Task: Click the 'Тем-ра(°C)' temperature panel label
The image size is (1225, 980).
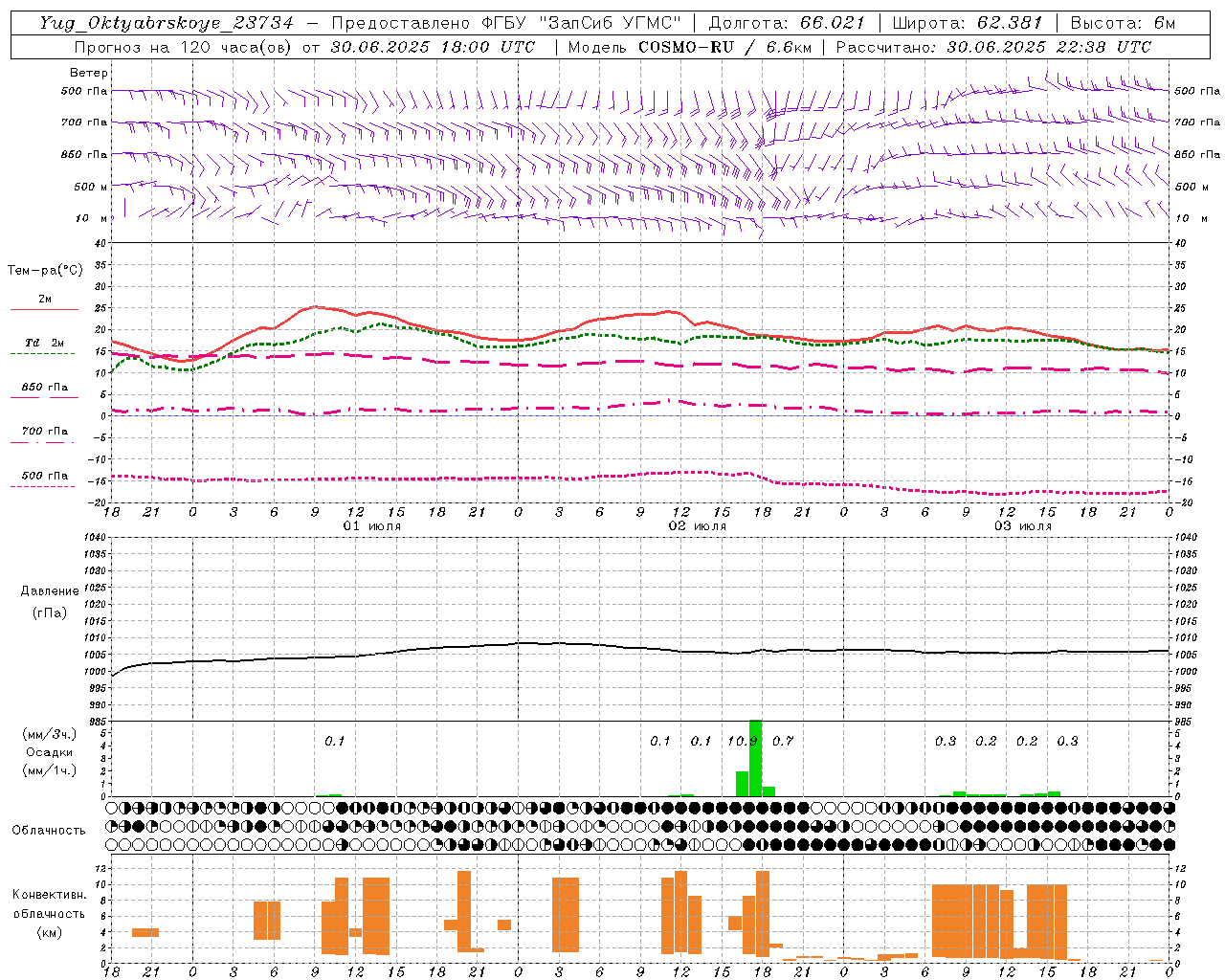Action: pos(45,271)
